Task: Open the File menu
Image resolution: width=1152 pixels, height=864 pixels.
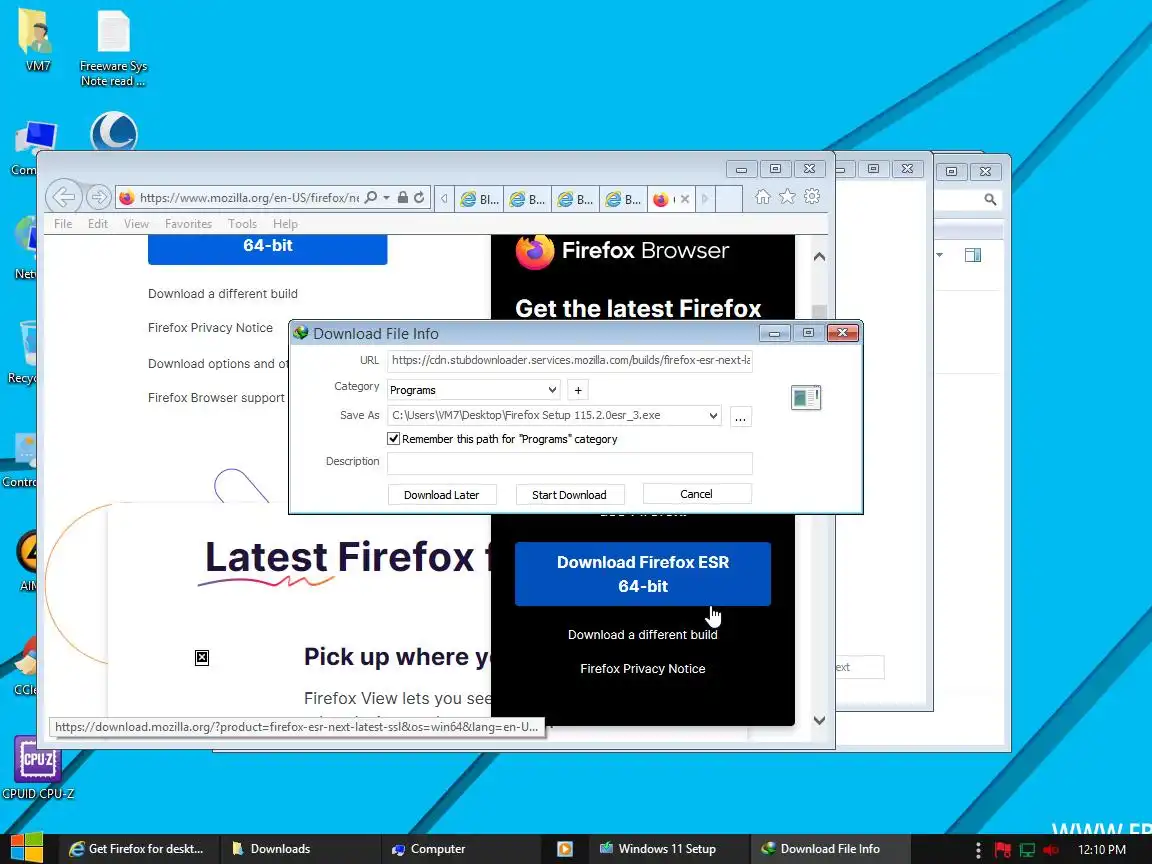Action: coord(63,223)
